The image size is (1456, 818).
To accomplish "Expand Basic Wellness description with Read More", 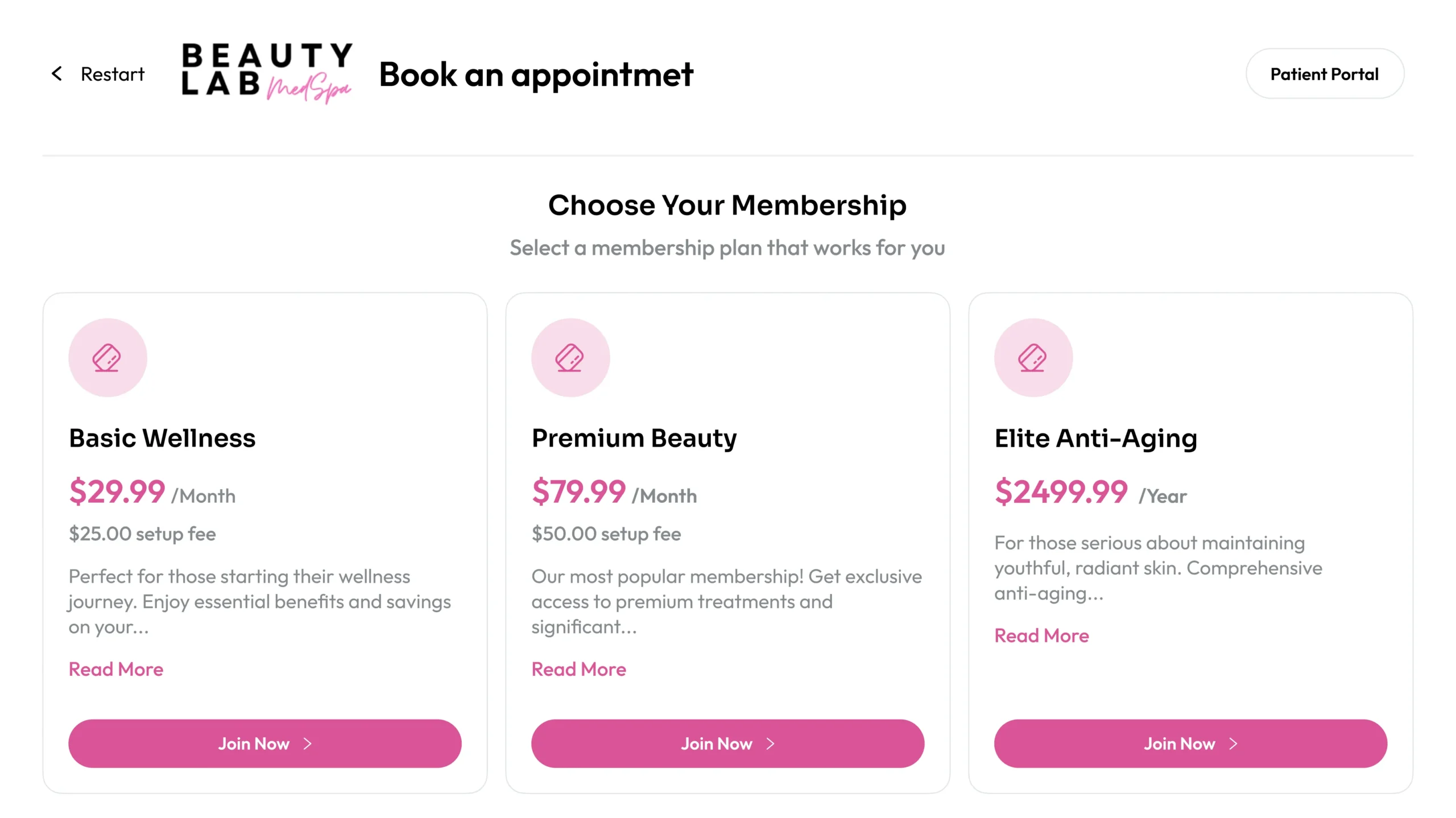I will click(116, 669).
